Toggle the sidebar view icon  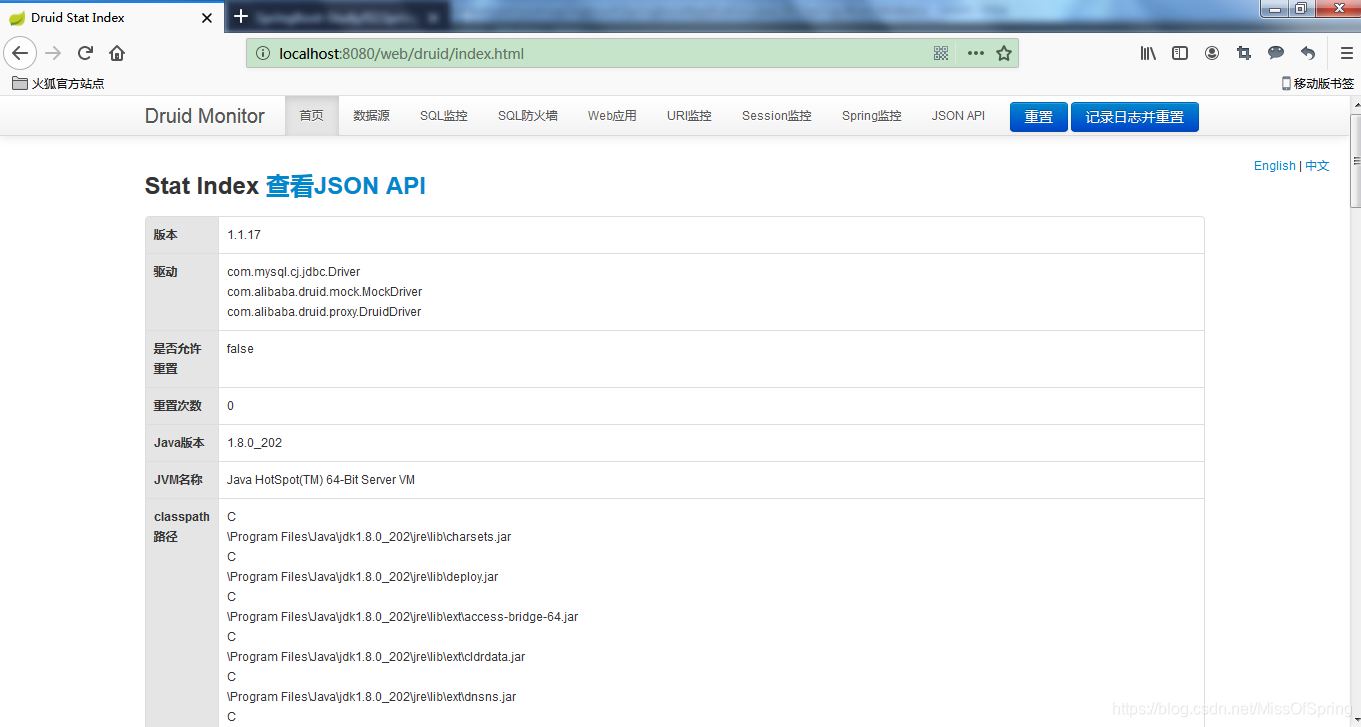[1180, 53]
